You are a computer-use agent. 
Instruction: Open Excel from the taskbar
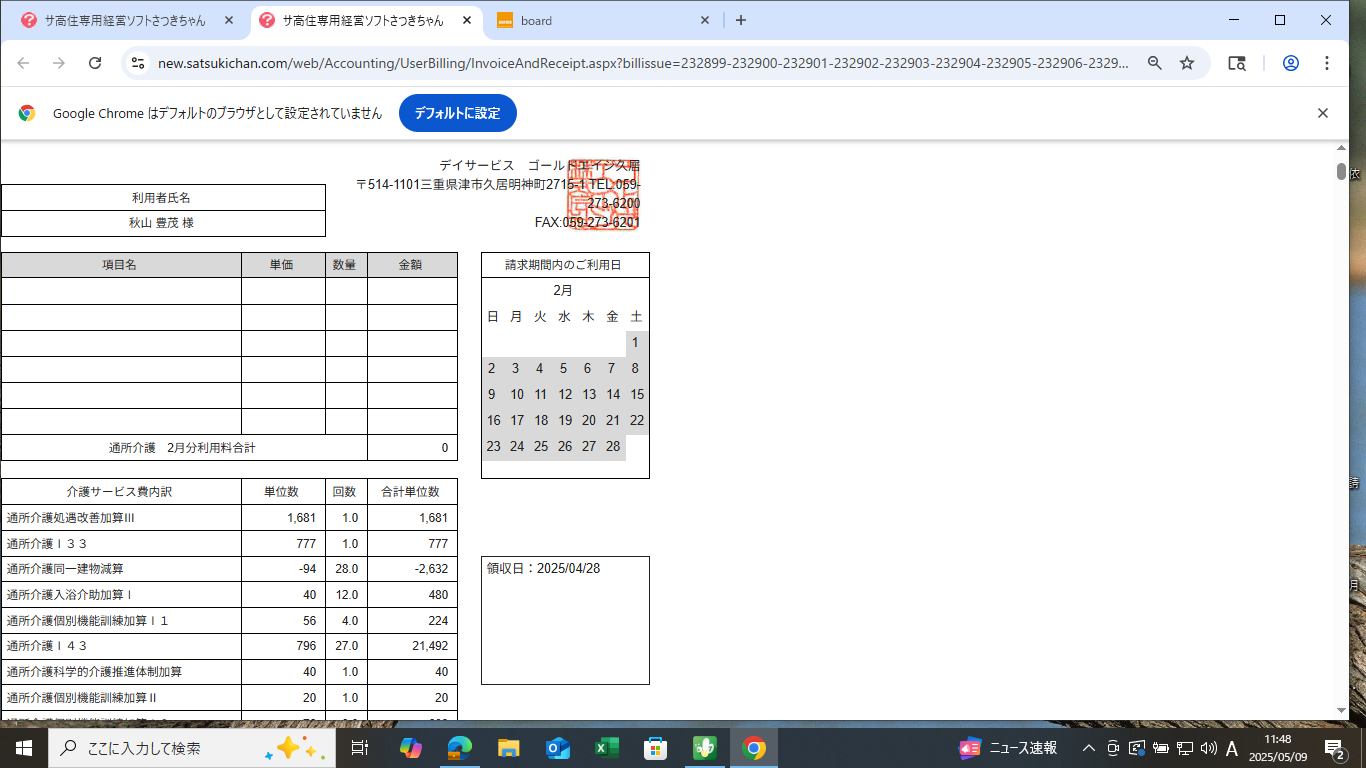click(x=606, y=748)
